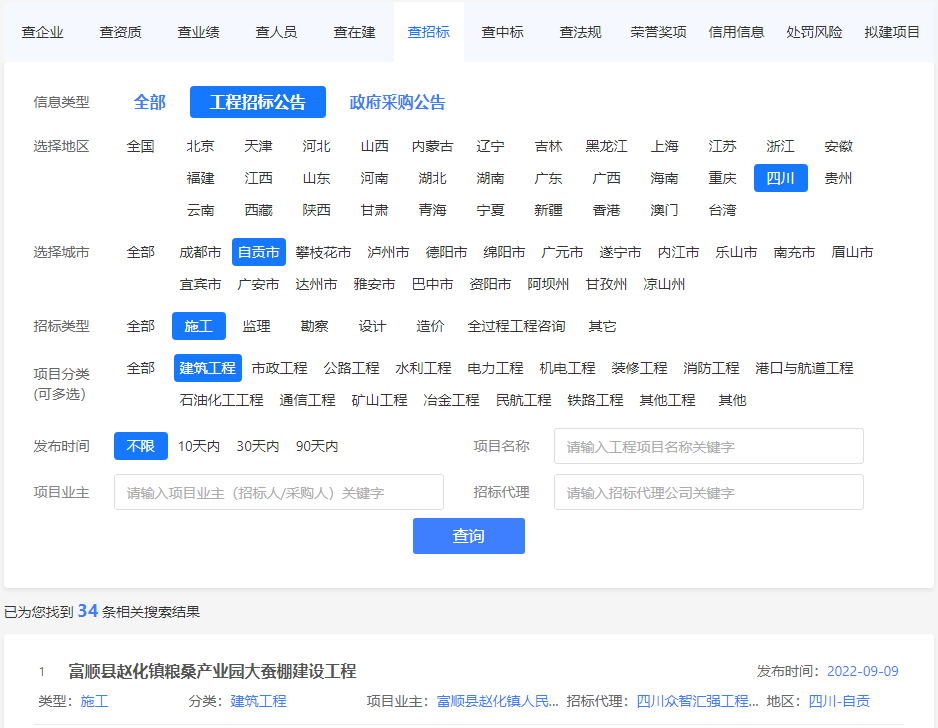Set publish time to 30天内
The image size is (938, 728).
(258, 446)
